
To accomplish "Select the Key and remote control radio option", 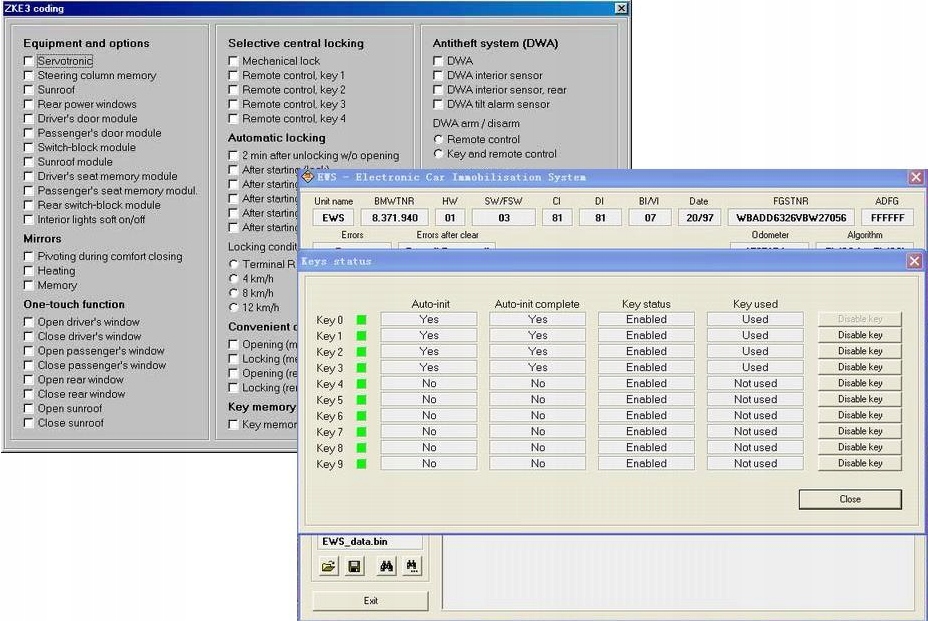I will click(x=438, y=154).
